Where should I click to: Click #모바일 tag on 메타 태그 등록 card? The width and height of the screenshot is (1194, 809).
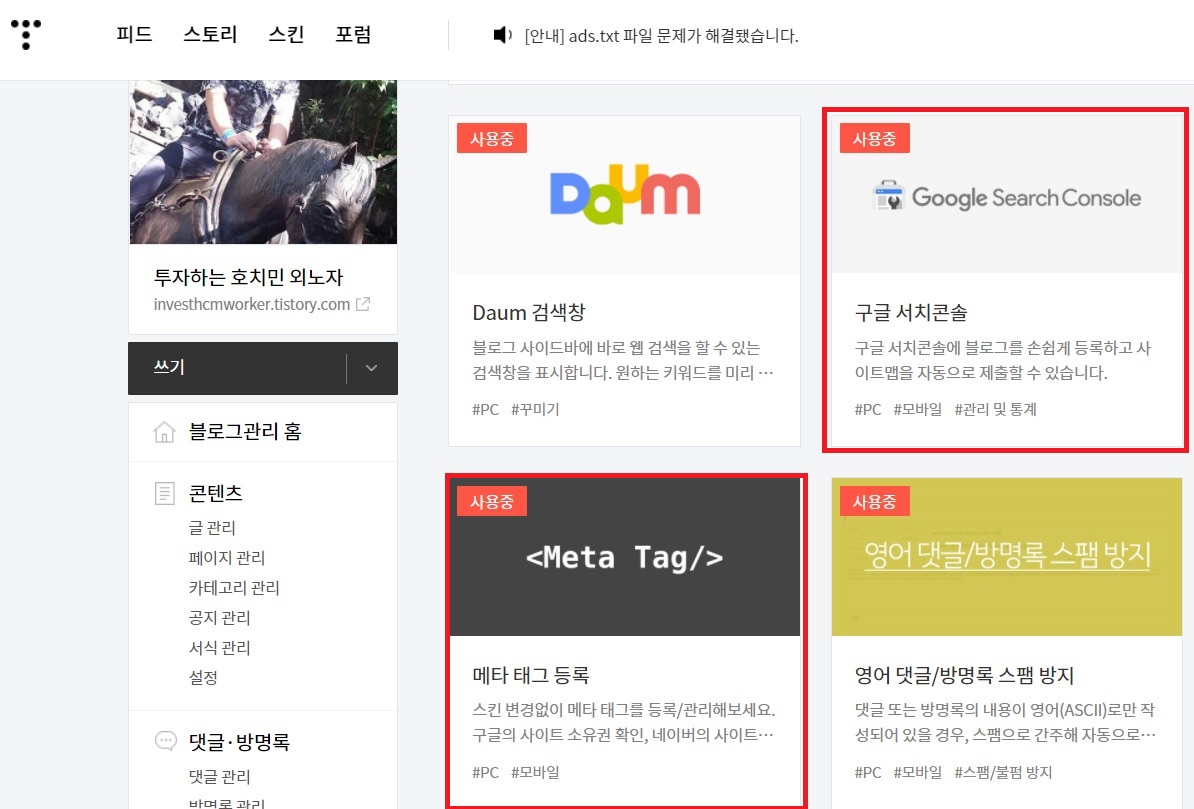[x=535, y=772]
